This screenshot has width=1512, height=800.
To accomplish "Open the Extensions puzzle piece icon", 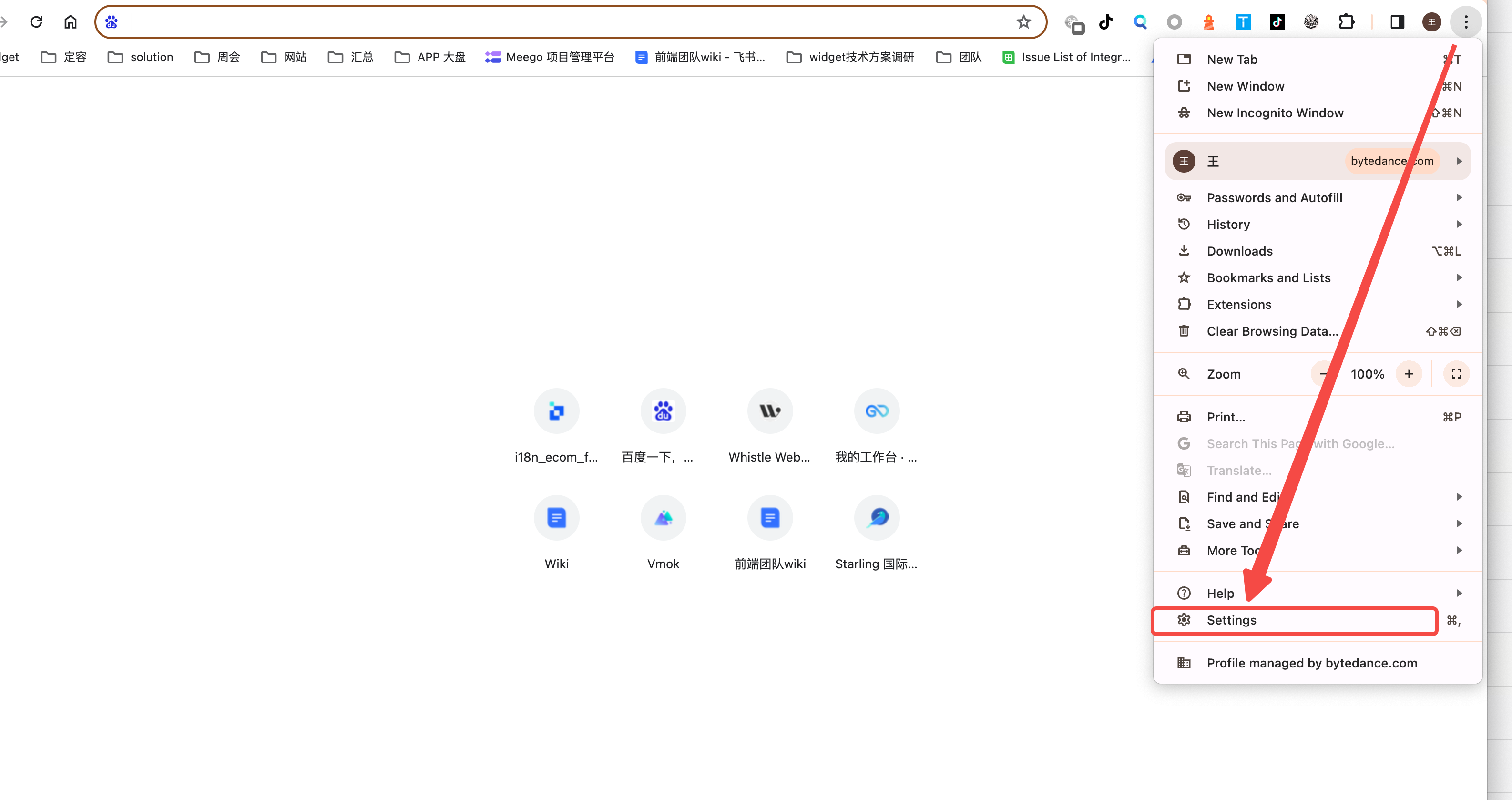I will 1346,22.
